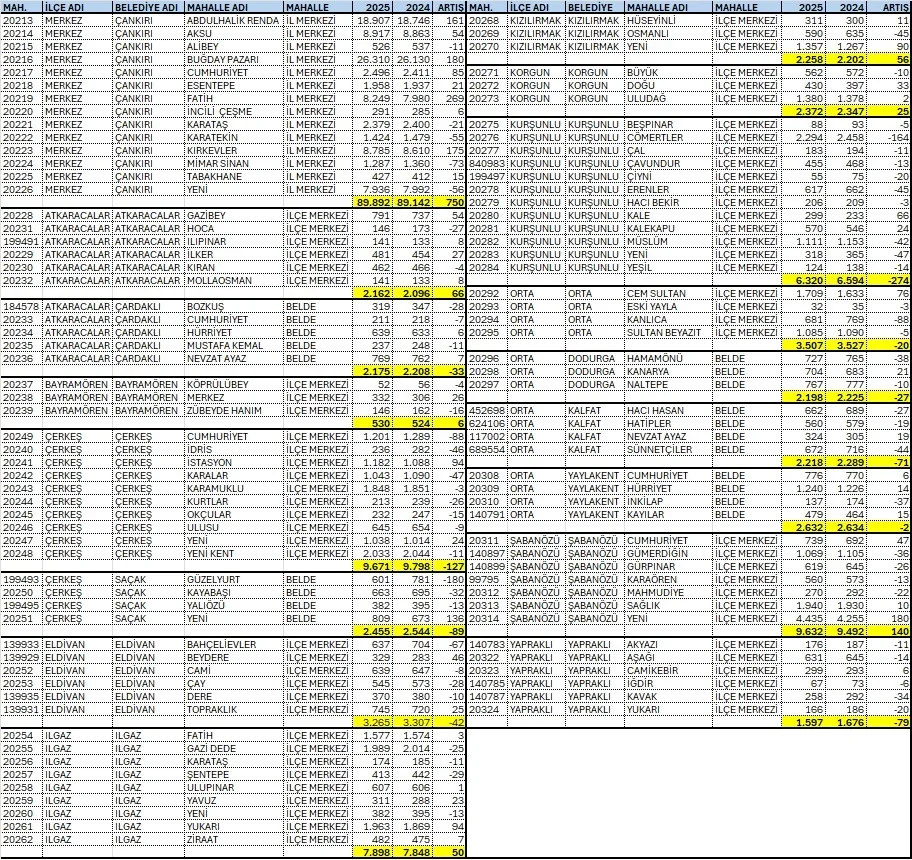Select the MAH. code cell 840983
This screenshot has width=912, height=860.
(x=486, y=163)
